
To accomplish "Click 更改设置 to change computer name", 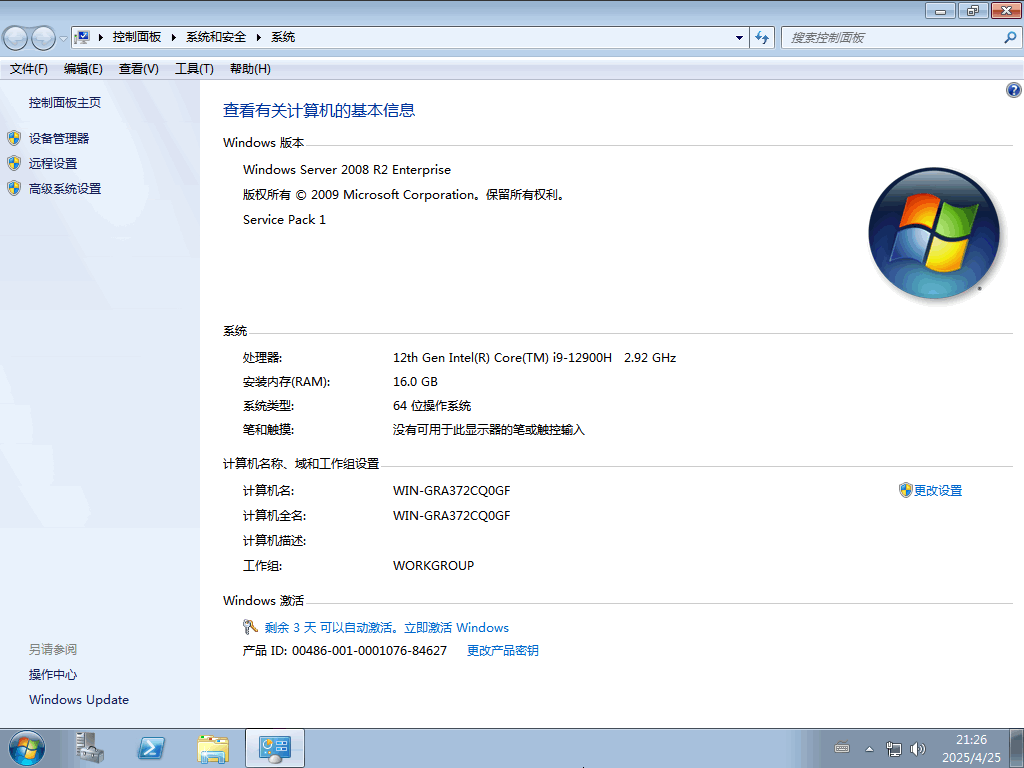I will (937, 490).
